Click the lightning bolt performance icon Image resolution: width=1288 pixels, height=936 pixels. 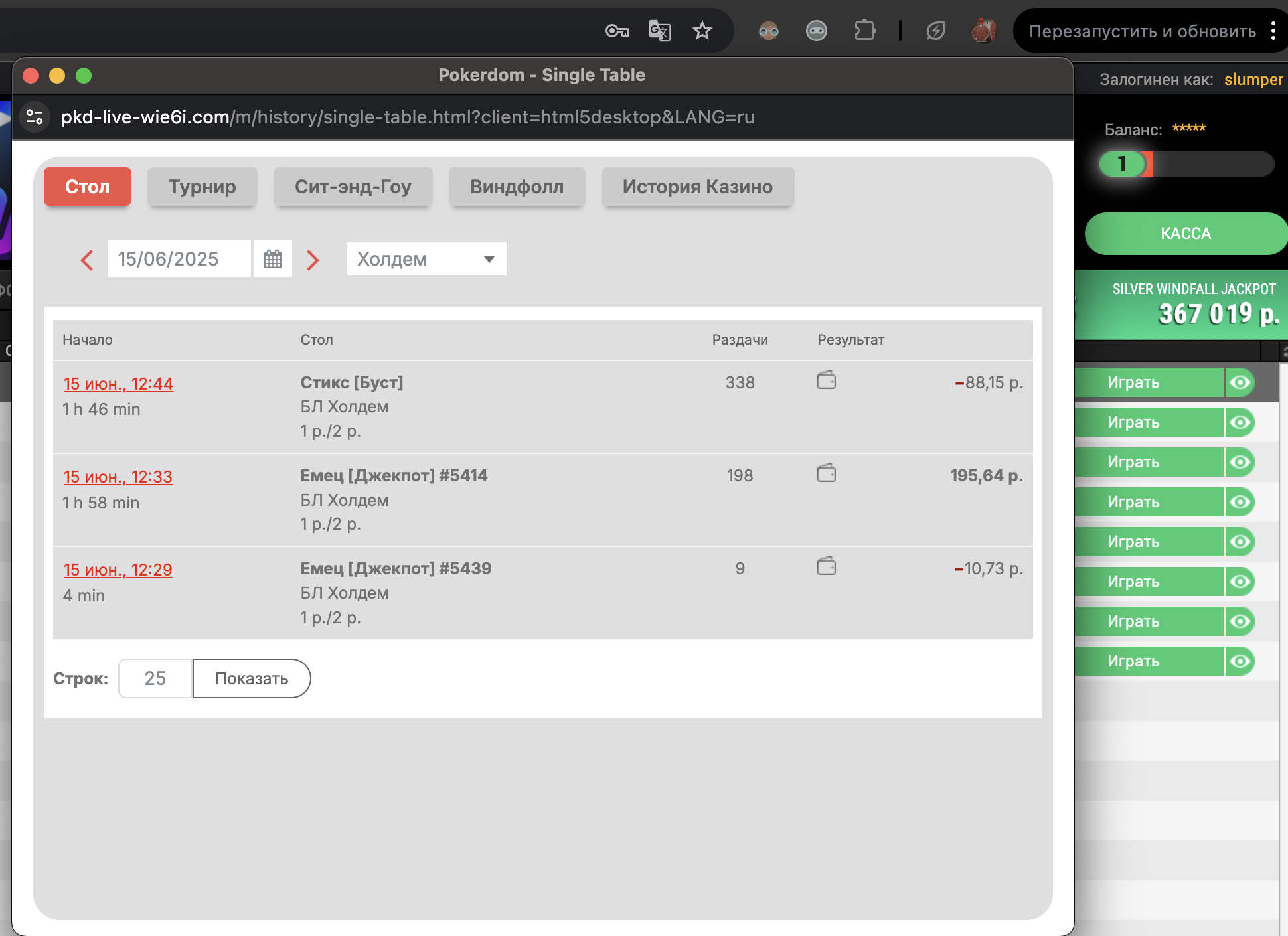pos(935,31)
